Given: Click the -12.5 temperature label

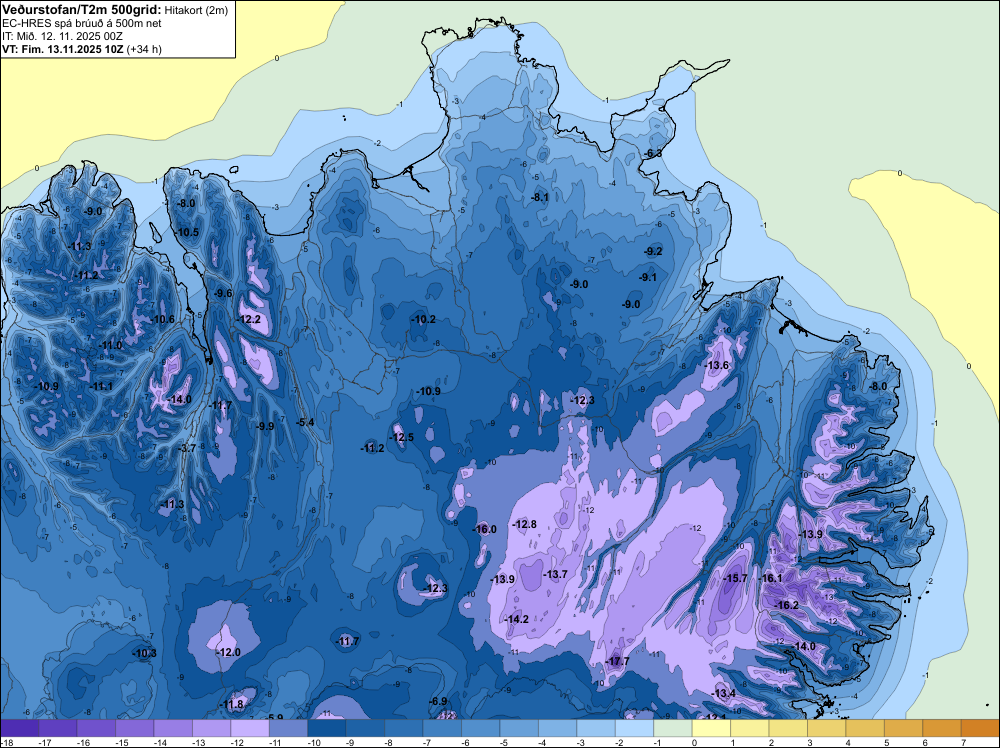Looking at the screenshot, I should click(402, 437).
